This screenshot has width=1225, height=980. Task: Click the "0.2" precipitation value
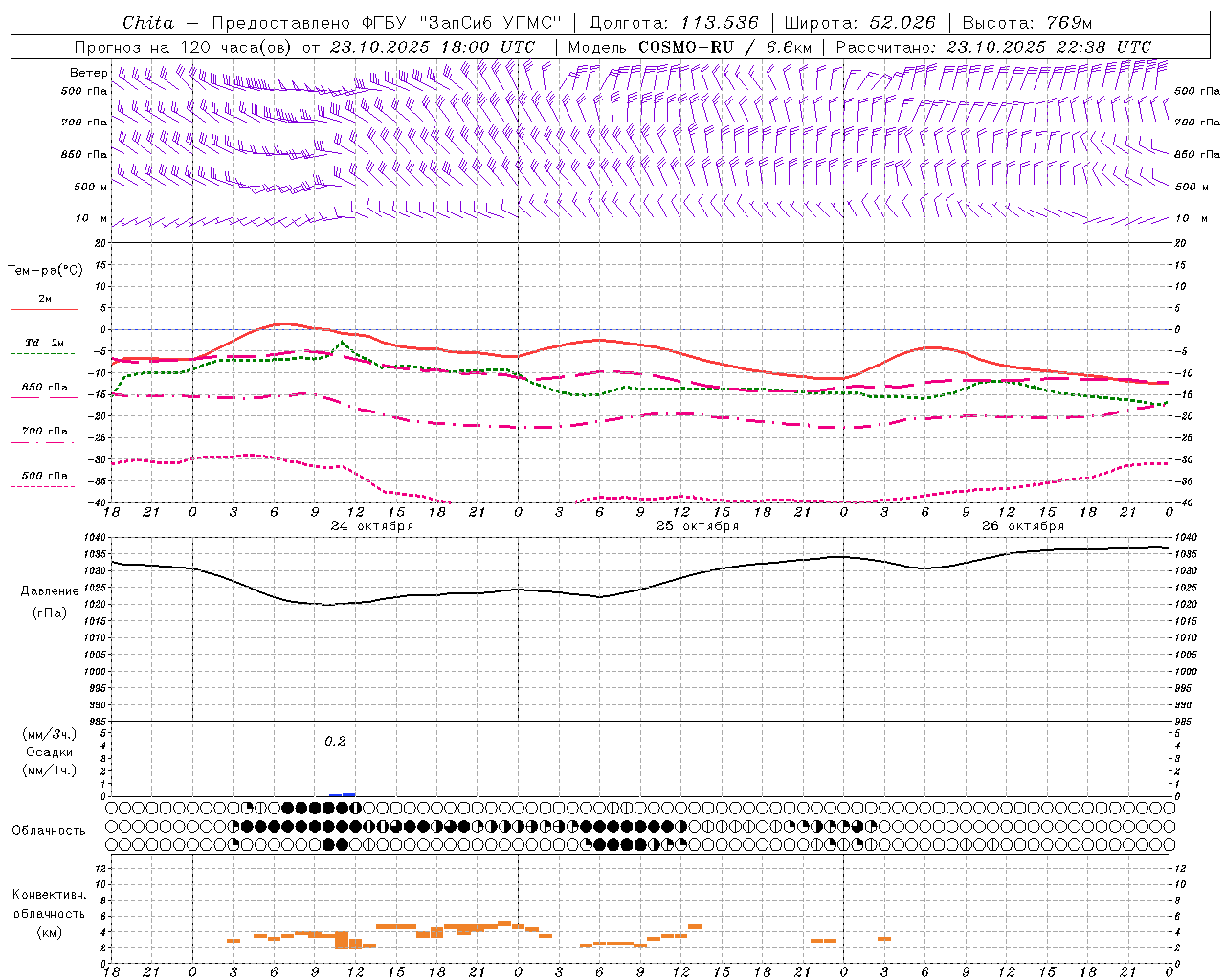click(x=335, y=741)
